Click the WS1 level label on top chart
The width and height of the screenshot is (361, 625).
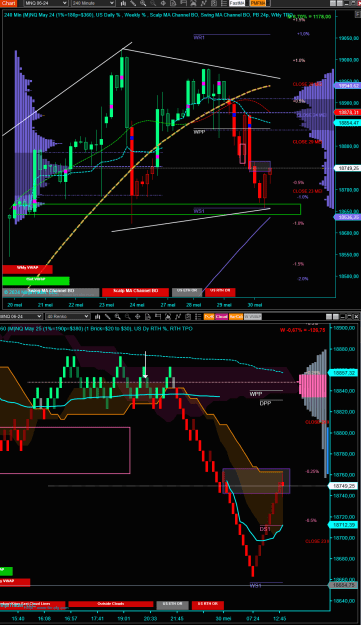coord(199,210)
